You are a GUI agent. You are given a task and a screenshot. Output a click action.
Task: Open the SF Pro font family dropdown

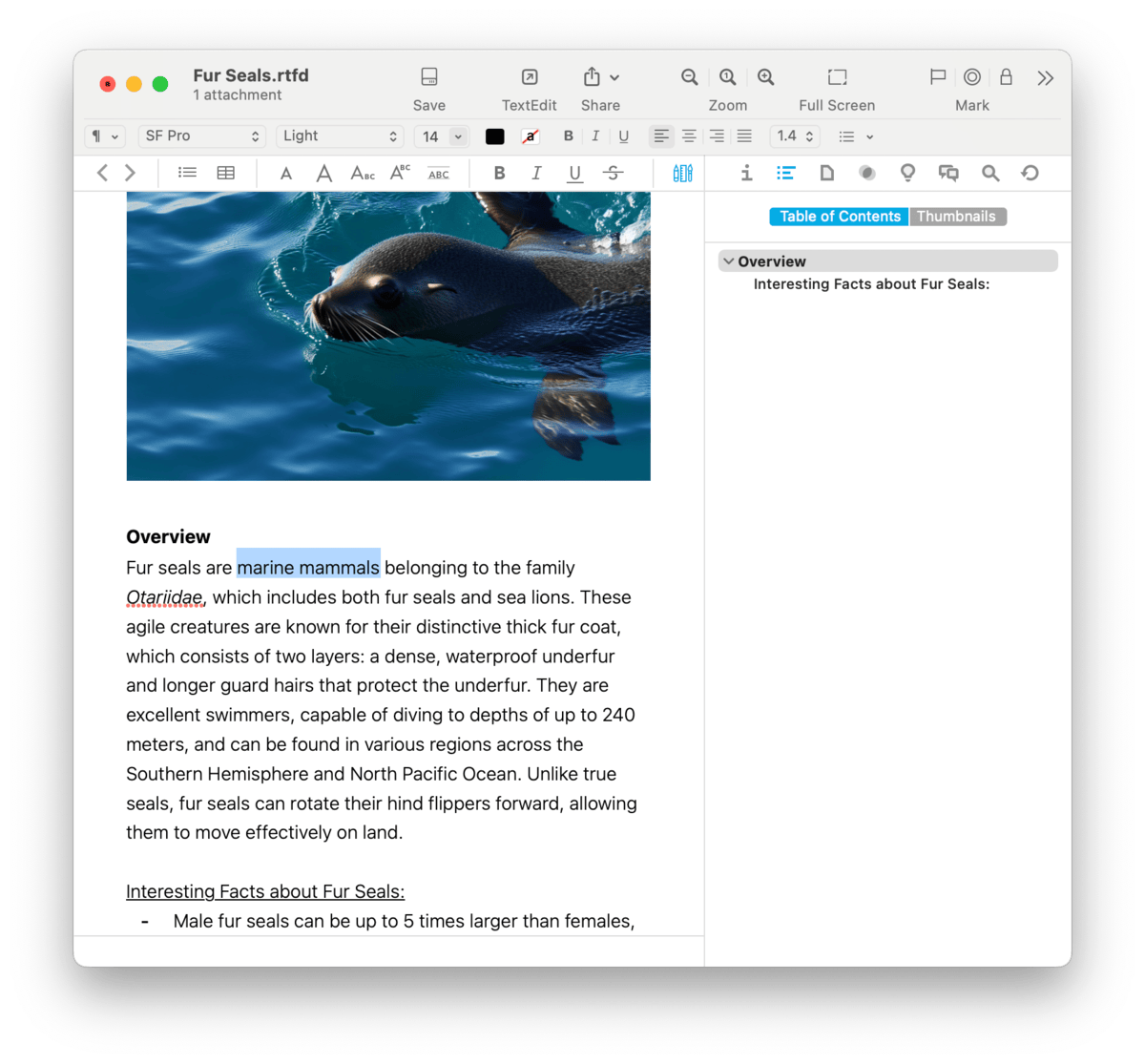click(x=201, y=136)
